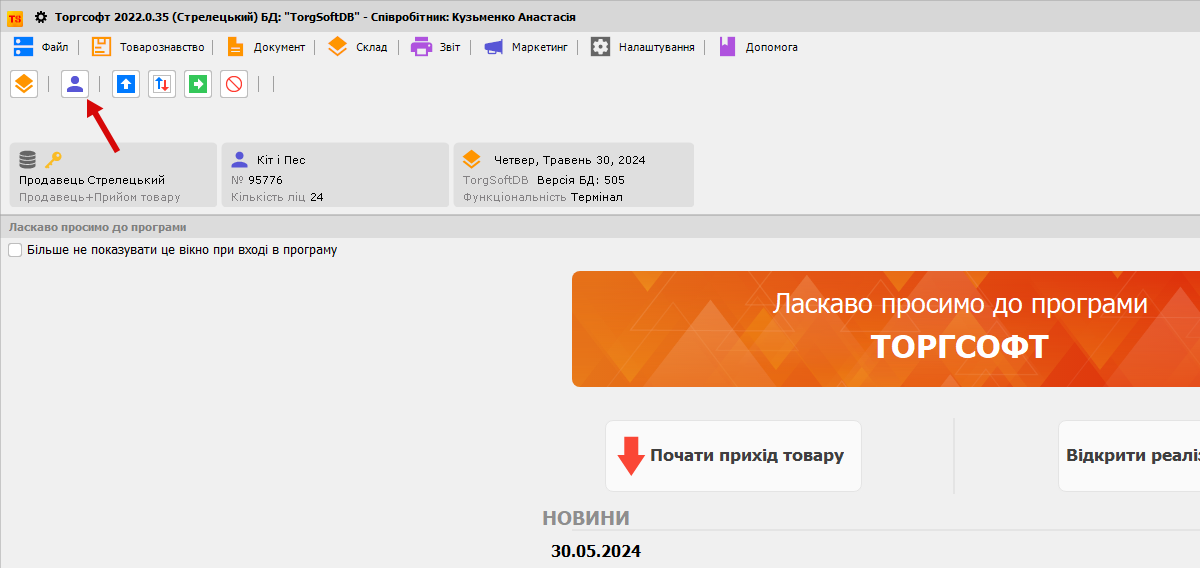Image resolution: width=1200 pixels, height=568 pixels.
Task: Click the grey database stack icon
Action: (28, 159)
